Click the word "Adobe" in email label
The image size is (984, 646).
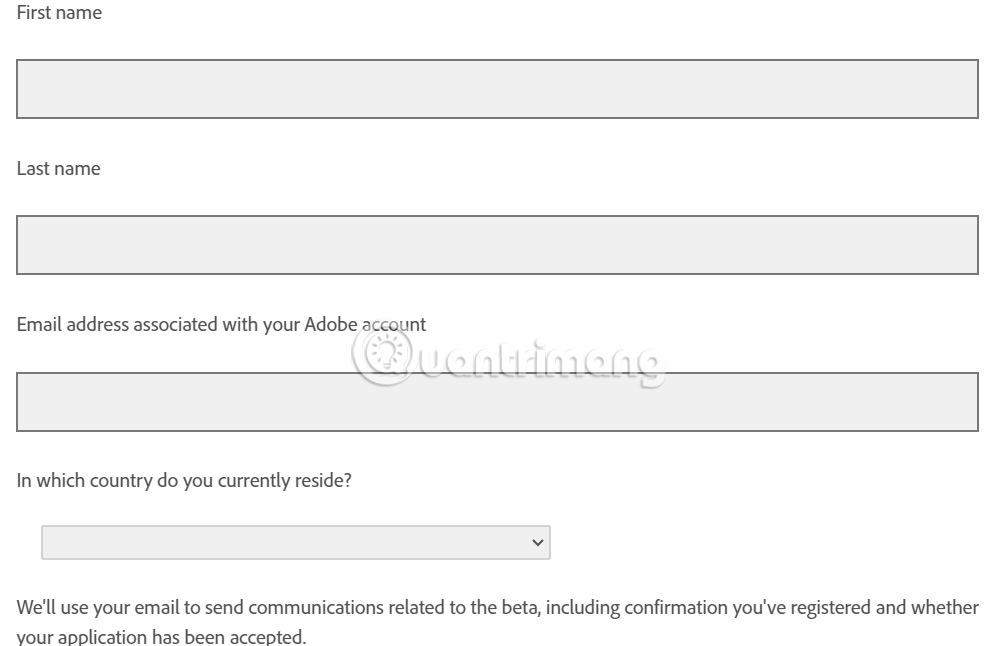330,325
